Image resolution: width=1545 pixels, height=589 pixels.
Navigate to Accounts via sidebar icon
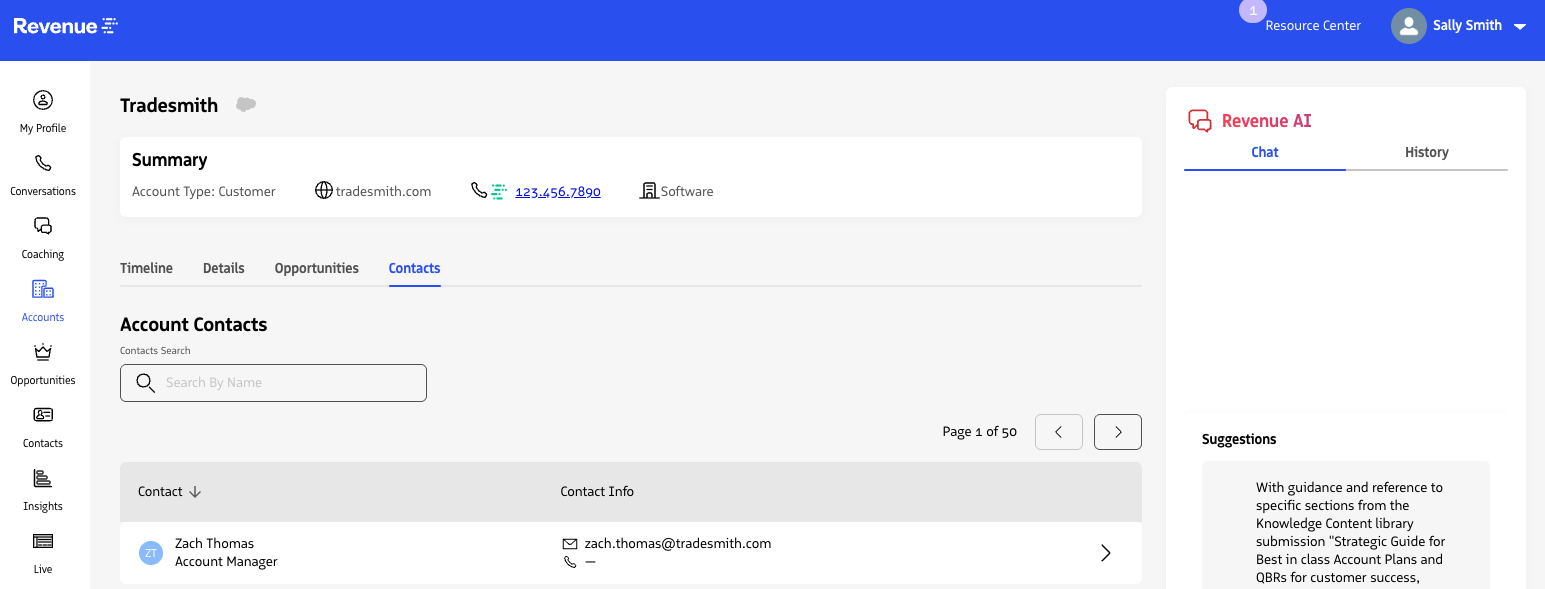(x=42, y=289)
